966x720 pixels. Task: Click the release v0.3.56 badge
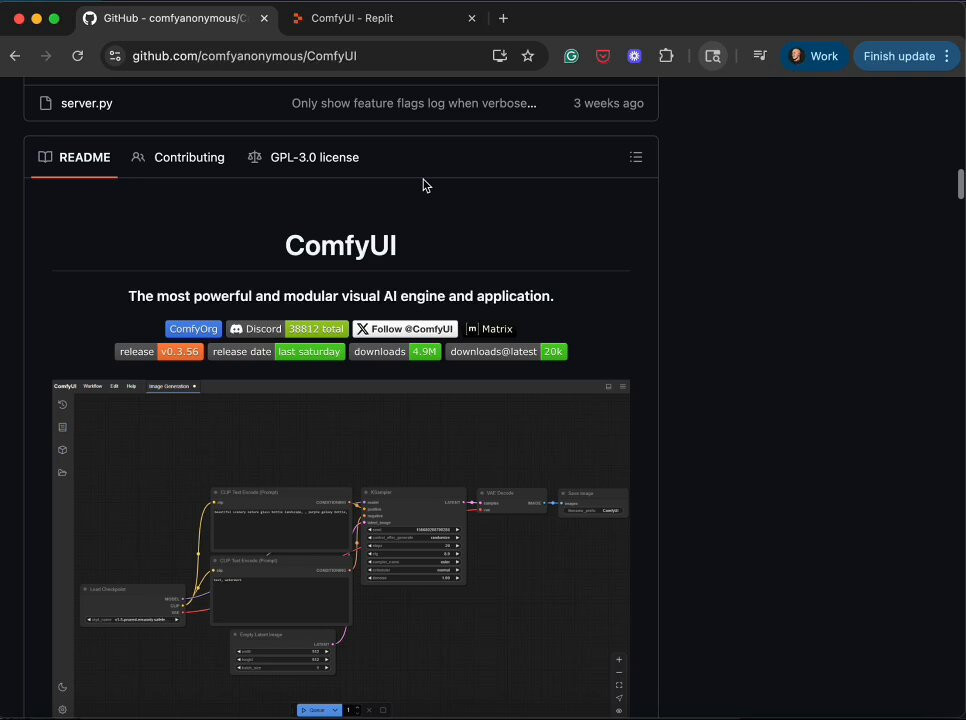tap(159, 352)
